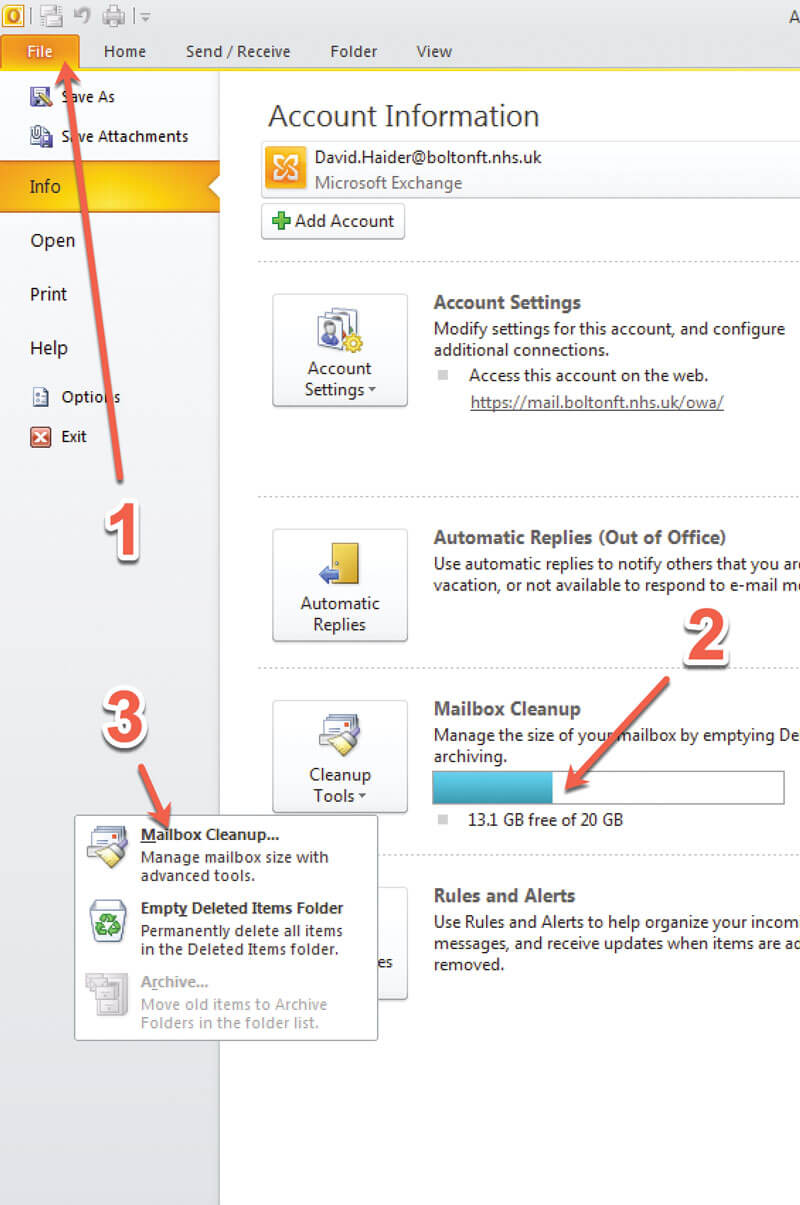The width and height of the screenshot is (800, 1205).
Task: Open the Outlook Web Access mail link
Action: point(596,402)
